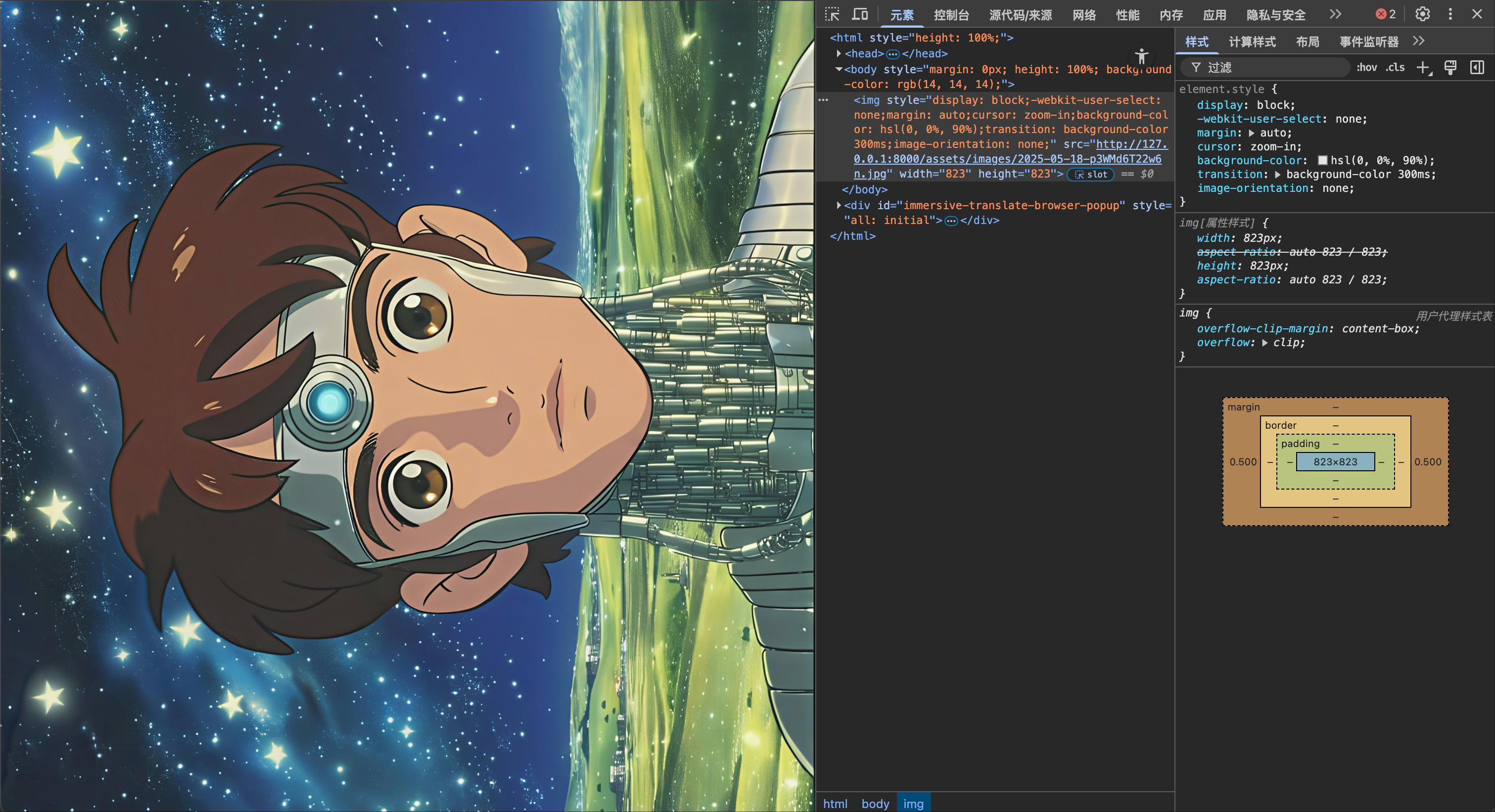
Task: Switch to the 控制台 tab
Action: point(951,15)
